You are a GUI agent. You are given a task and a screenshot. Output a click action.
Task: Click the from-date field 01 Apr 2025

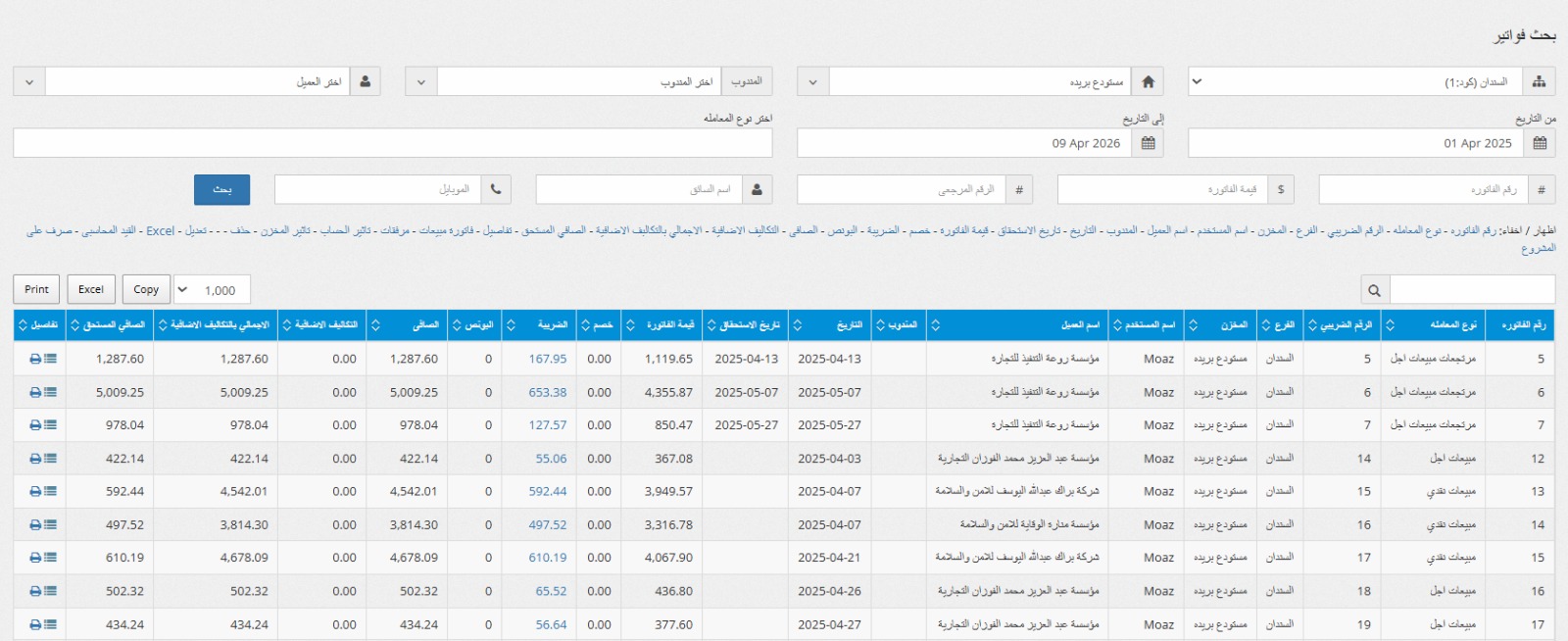(1356, 143)
